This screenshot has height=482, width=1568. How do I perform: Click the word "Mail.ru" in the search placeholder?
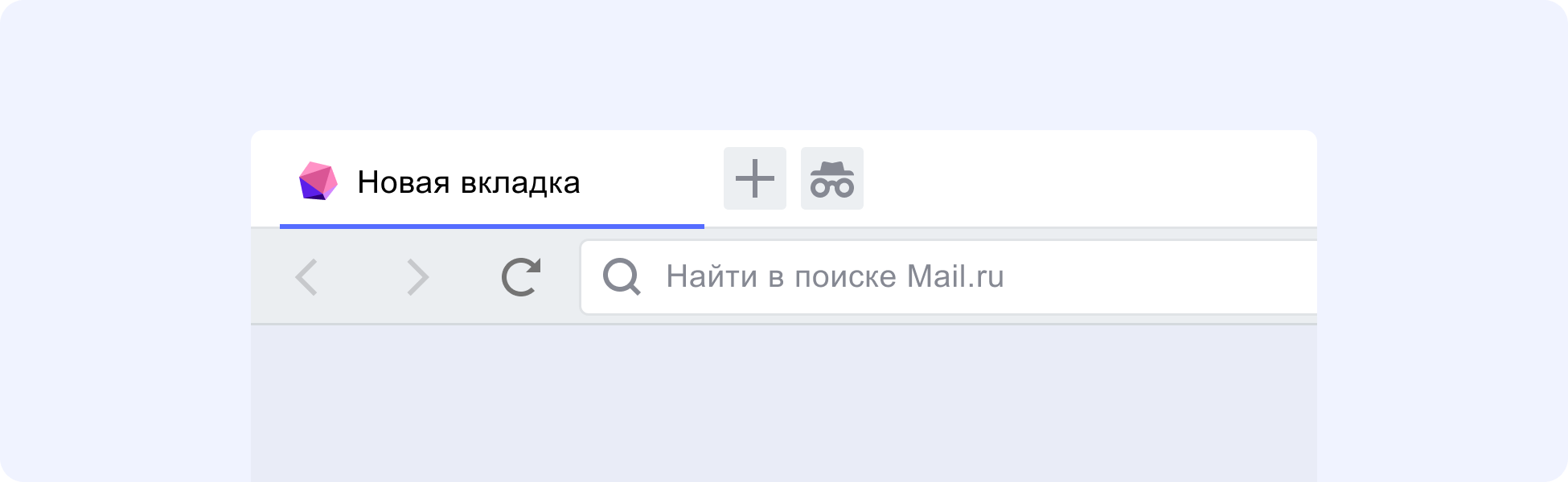coord(955,276)
